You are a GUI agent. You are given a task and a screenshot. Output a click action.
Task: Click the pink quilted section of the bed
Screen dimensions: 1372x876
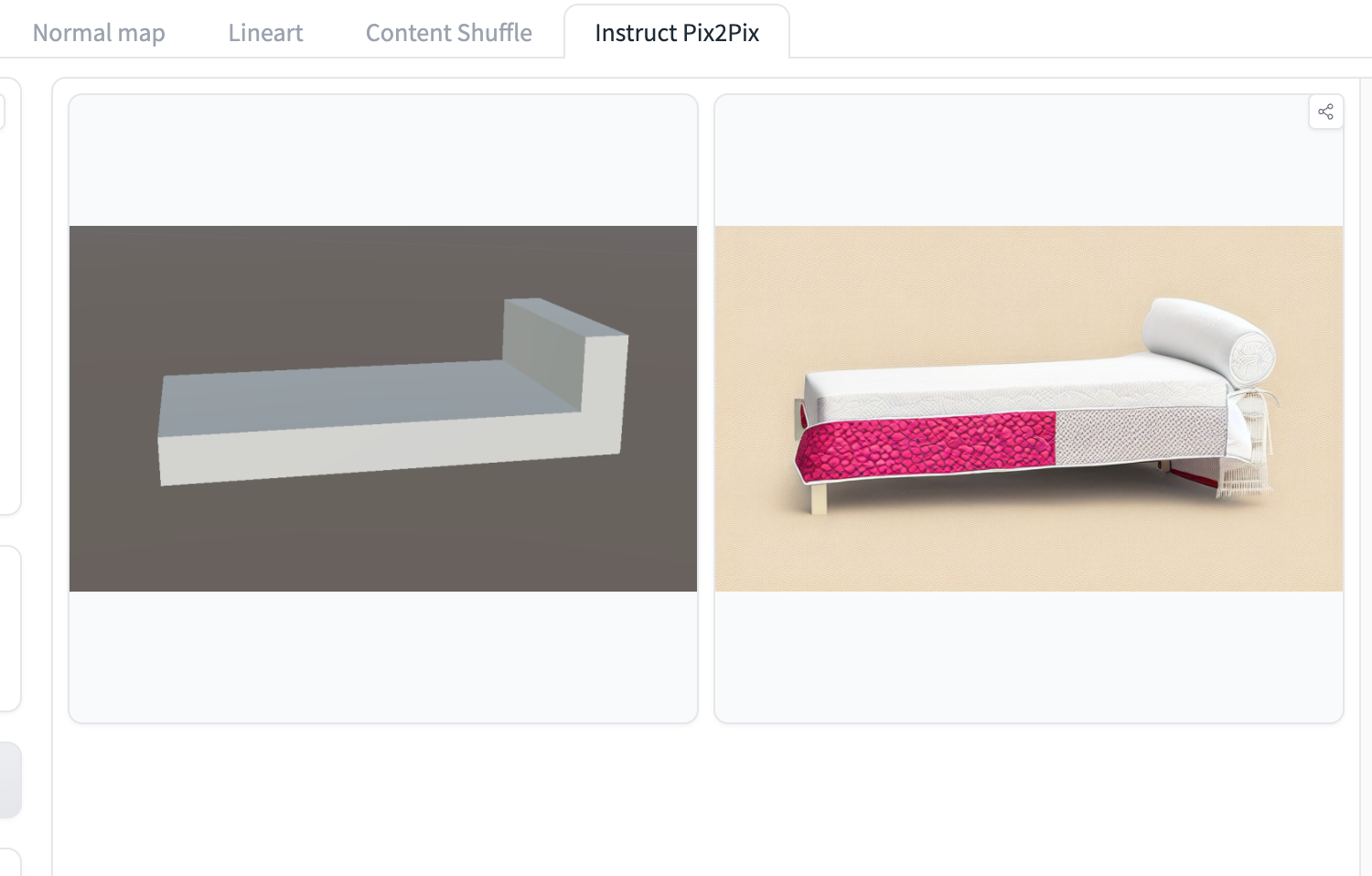(924, 443)
